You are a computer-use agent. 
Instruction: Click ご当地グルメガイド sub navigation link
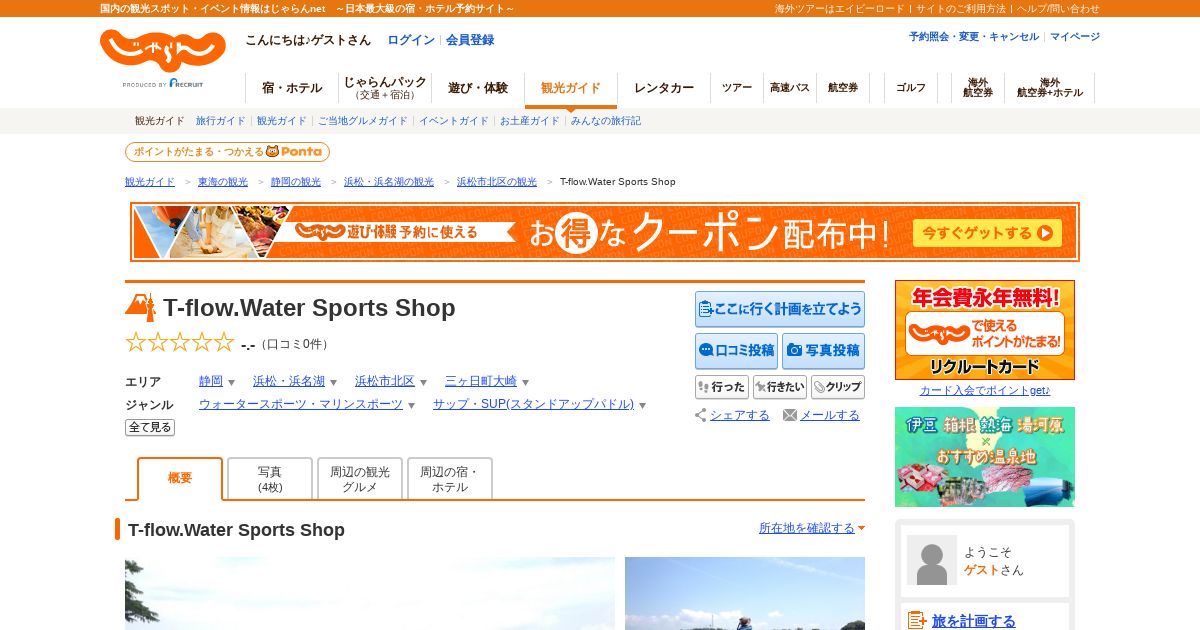pos(363,121)
